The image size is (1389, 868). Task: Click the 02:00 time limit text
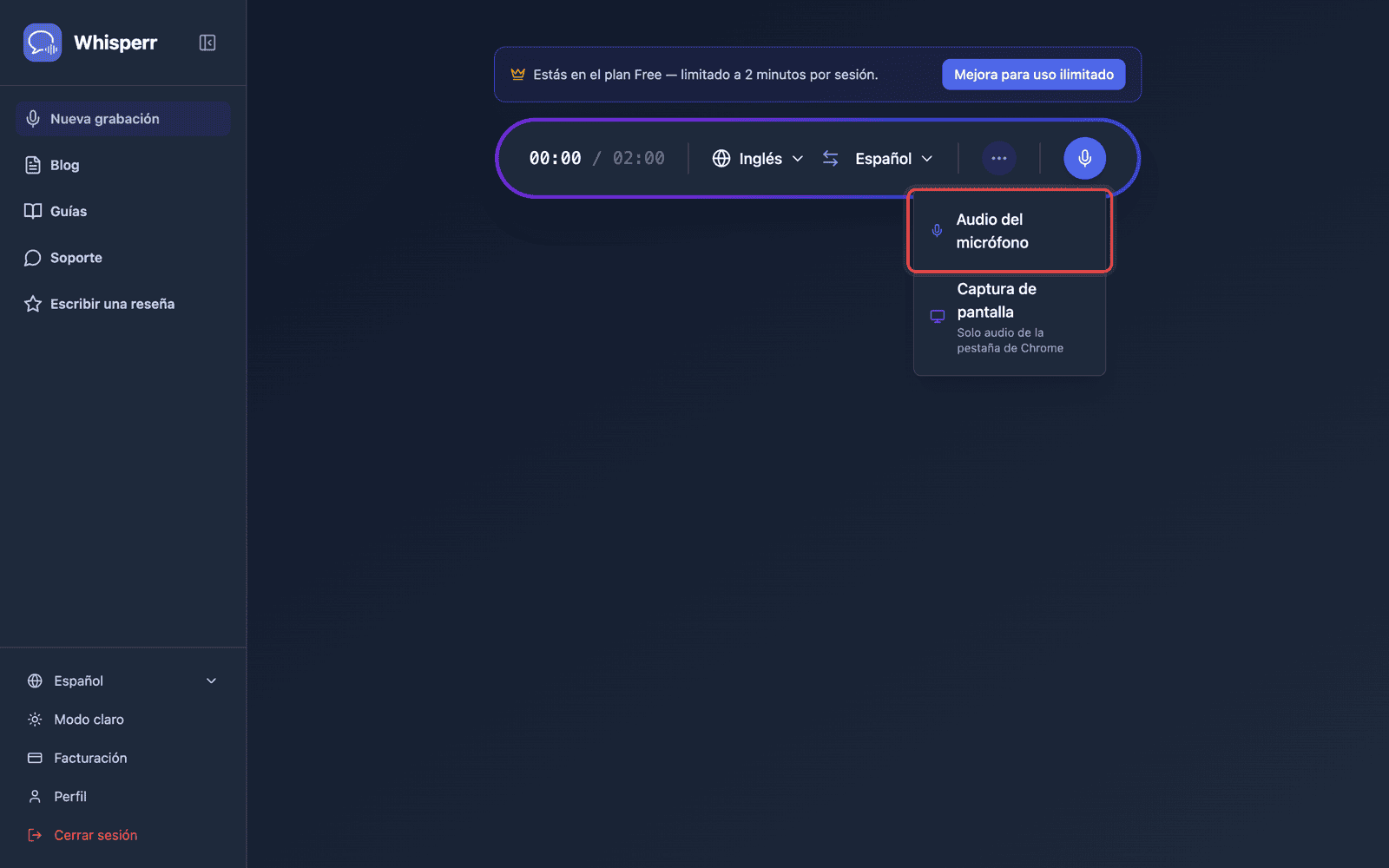639,159
